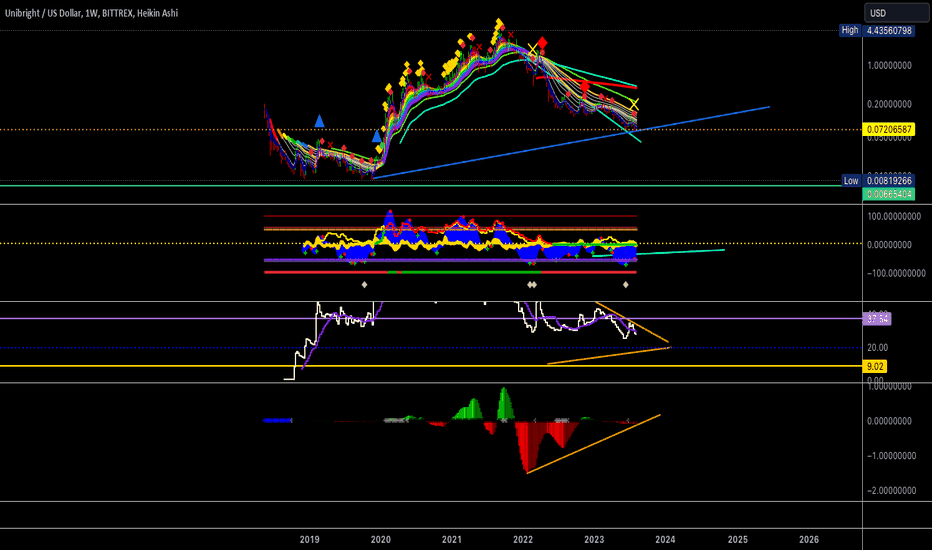Screen dimensions: 932x550
Task: Click the red circle marker on the 2023 downtrend
Action: (x=585, y=87)
